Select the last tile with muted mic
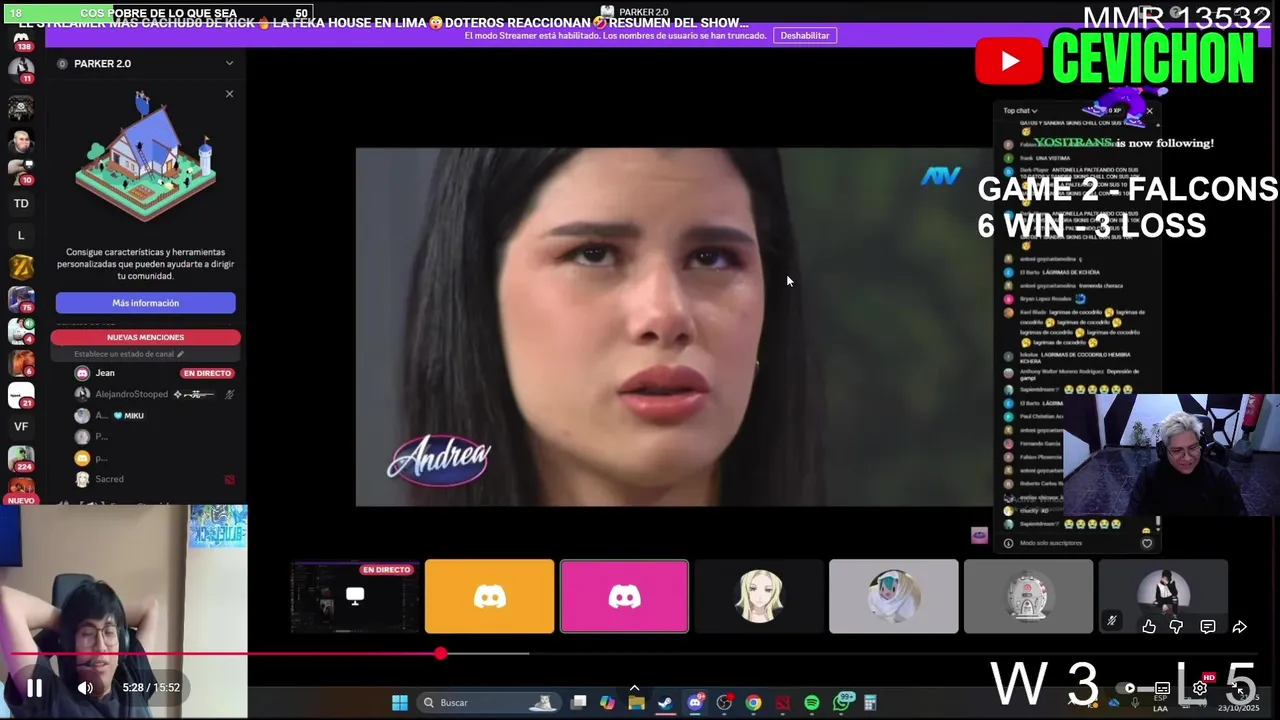This screenshot has width=1280, height=720. coord(1163,597)
